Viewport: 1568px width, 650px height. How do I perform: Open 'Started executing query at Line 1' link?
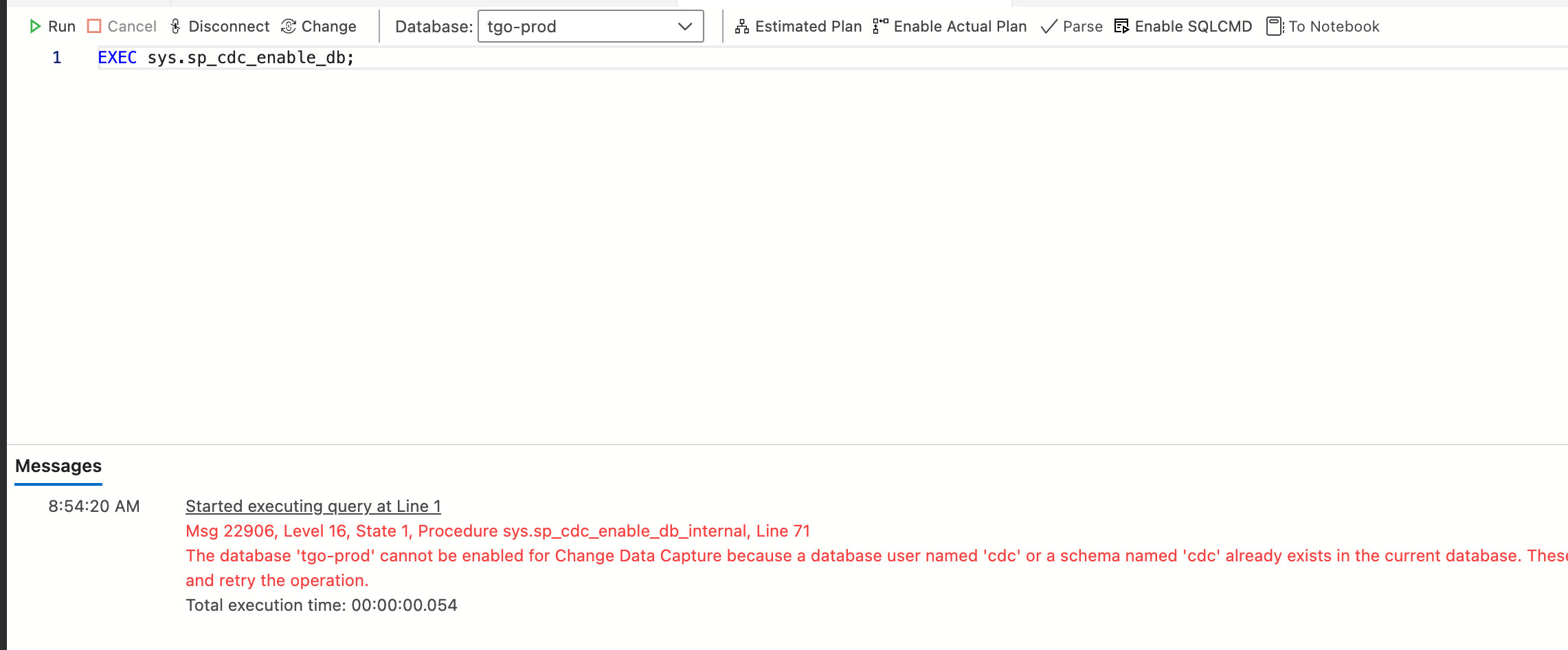(x=313, y=506)
